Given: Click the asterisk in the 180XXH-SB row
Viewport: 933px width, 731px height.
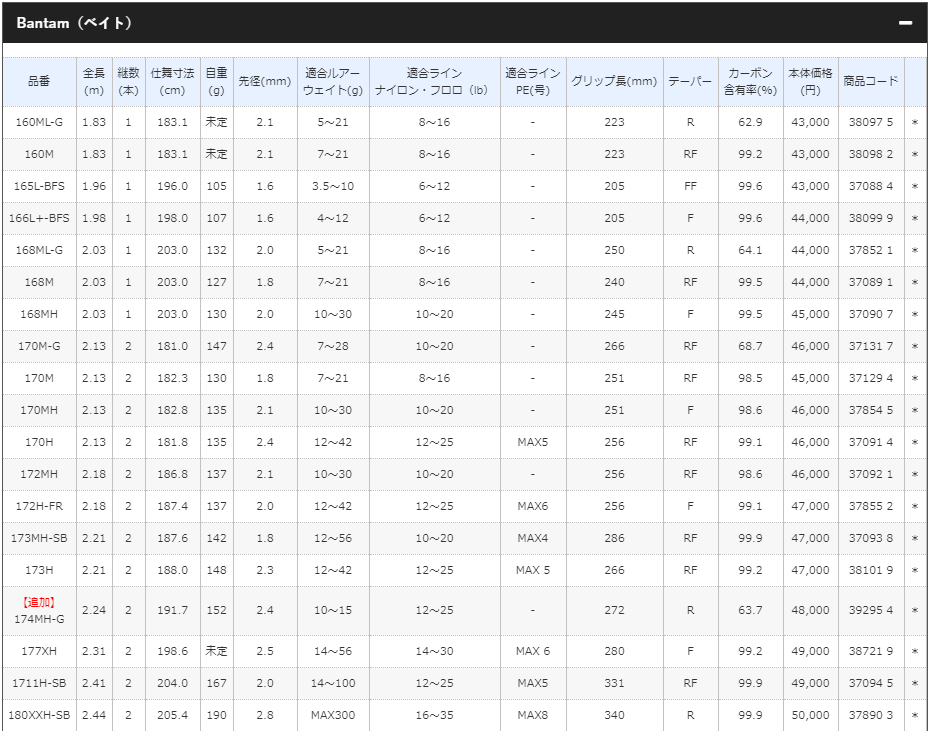Looking at the screenshot, I should (914, 715).
